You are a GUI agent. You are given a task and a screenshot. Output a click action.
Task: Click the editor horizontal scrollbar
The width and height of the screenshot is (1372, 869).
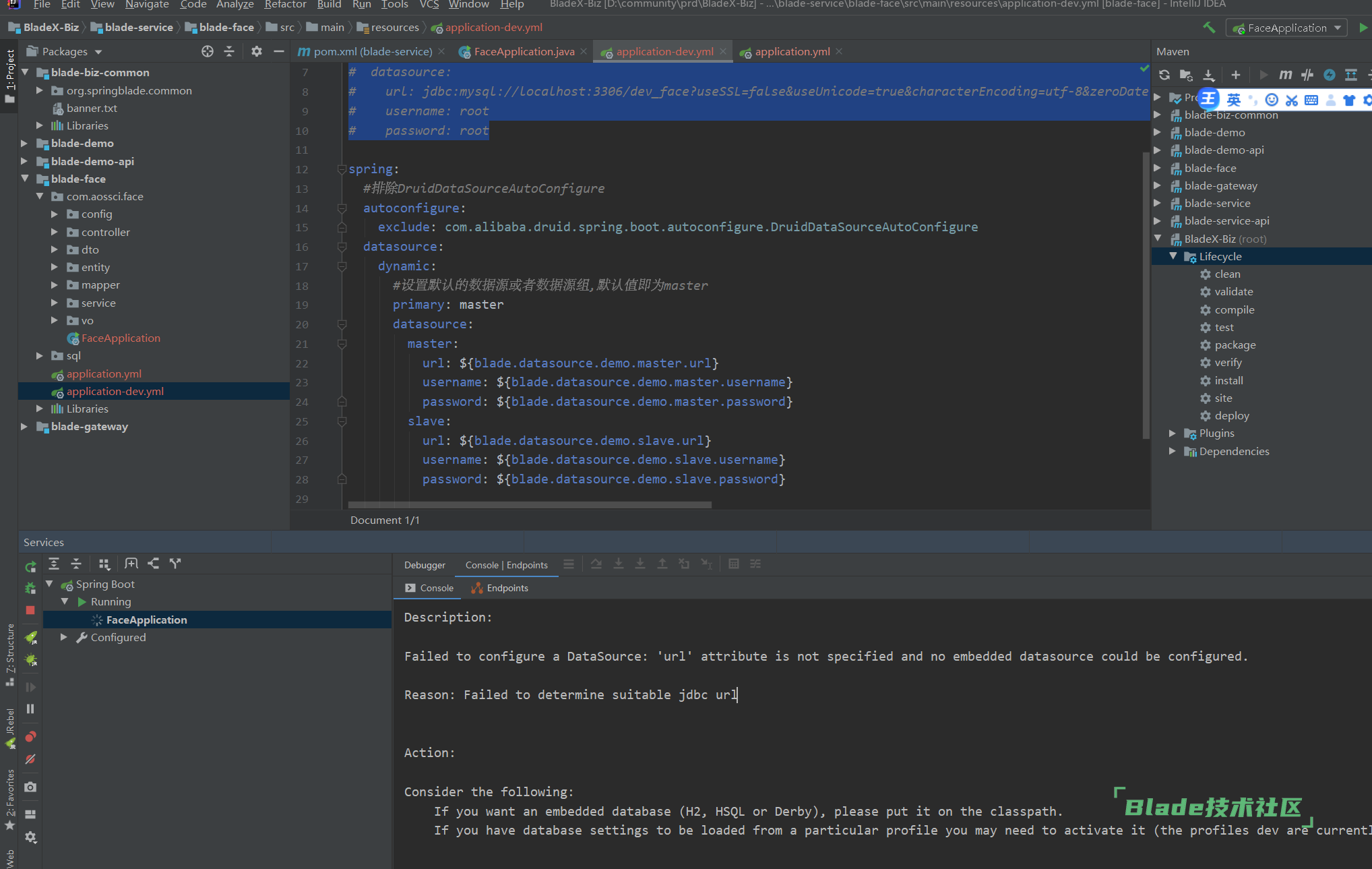pyautogui.click(x=530, y=505)
